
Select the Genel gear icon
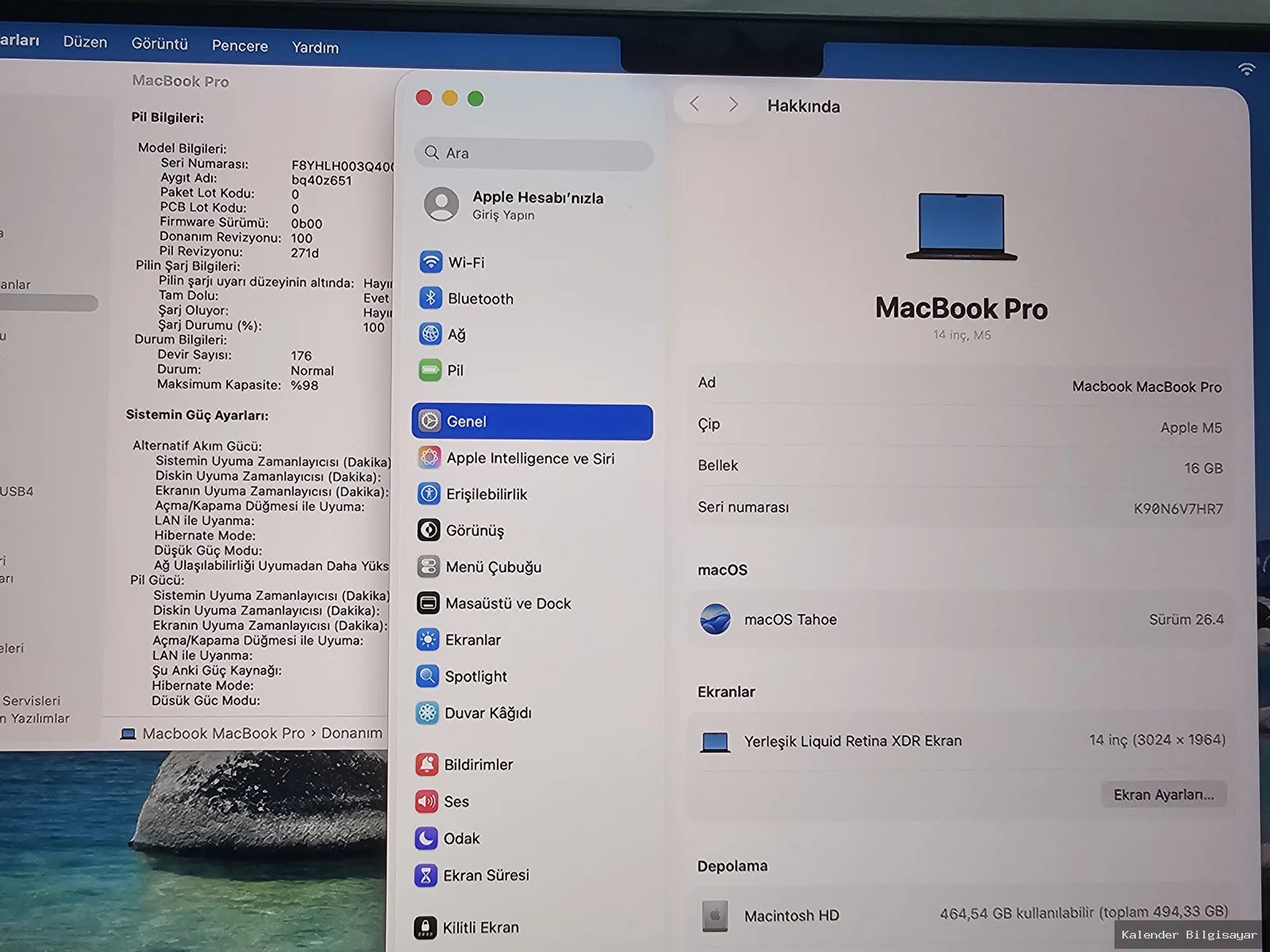pyautogui.click(x=429, y=421)
